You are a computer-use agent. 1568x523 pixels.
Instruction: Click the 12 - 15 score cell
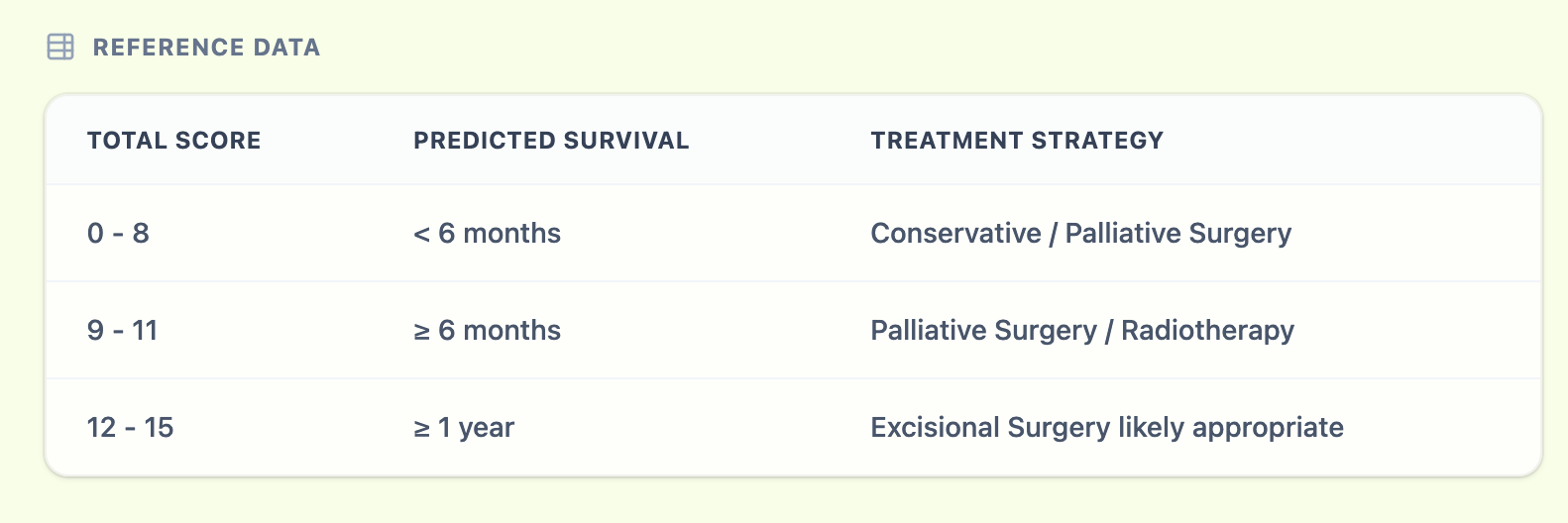130,428
